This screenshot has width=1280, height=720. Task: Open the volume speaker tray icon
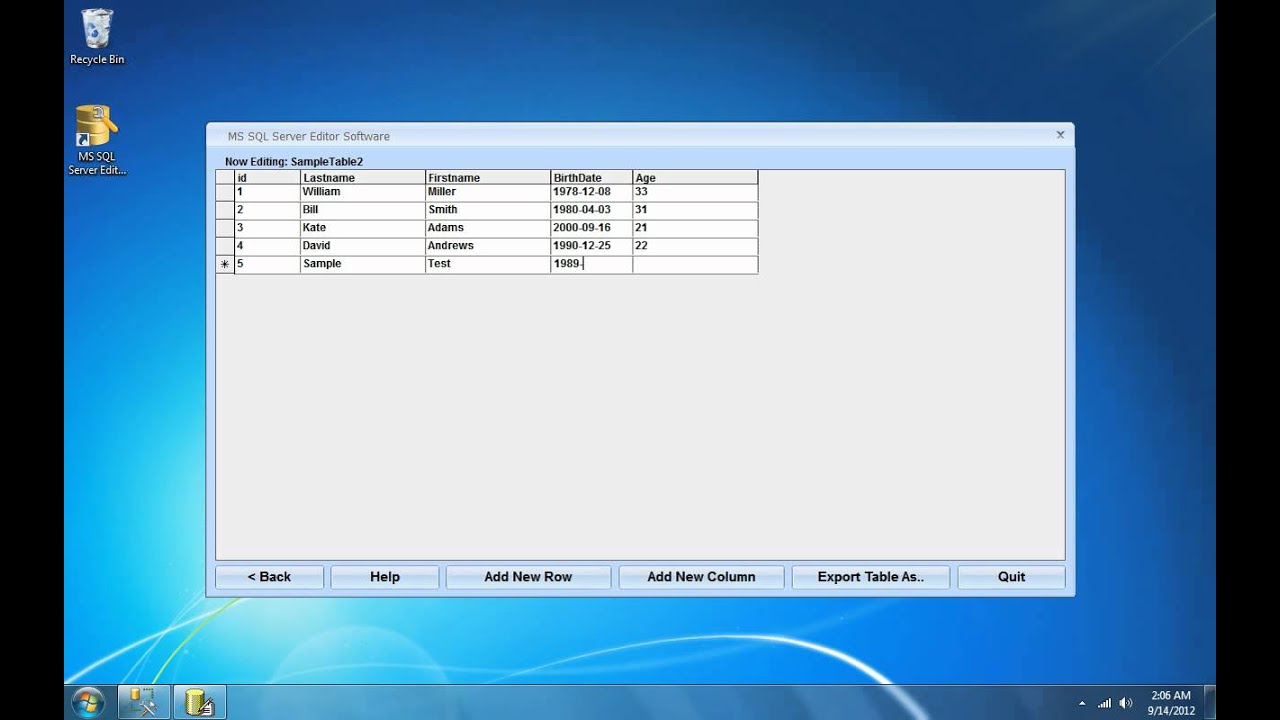1126,703
